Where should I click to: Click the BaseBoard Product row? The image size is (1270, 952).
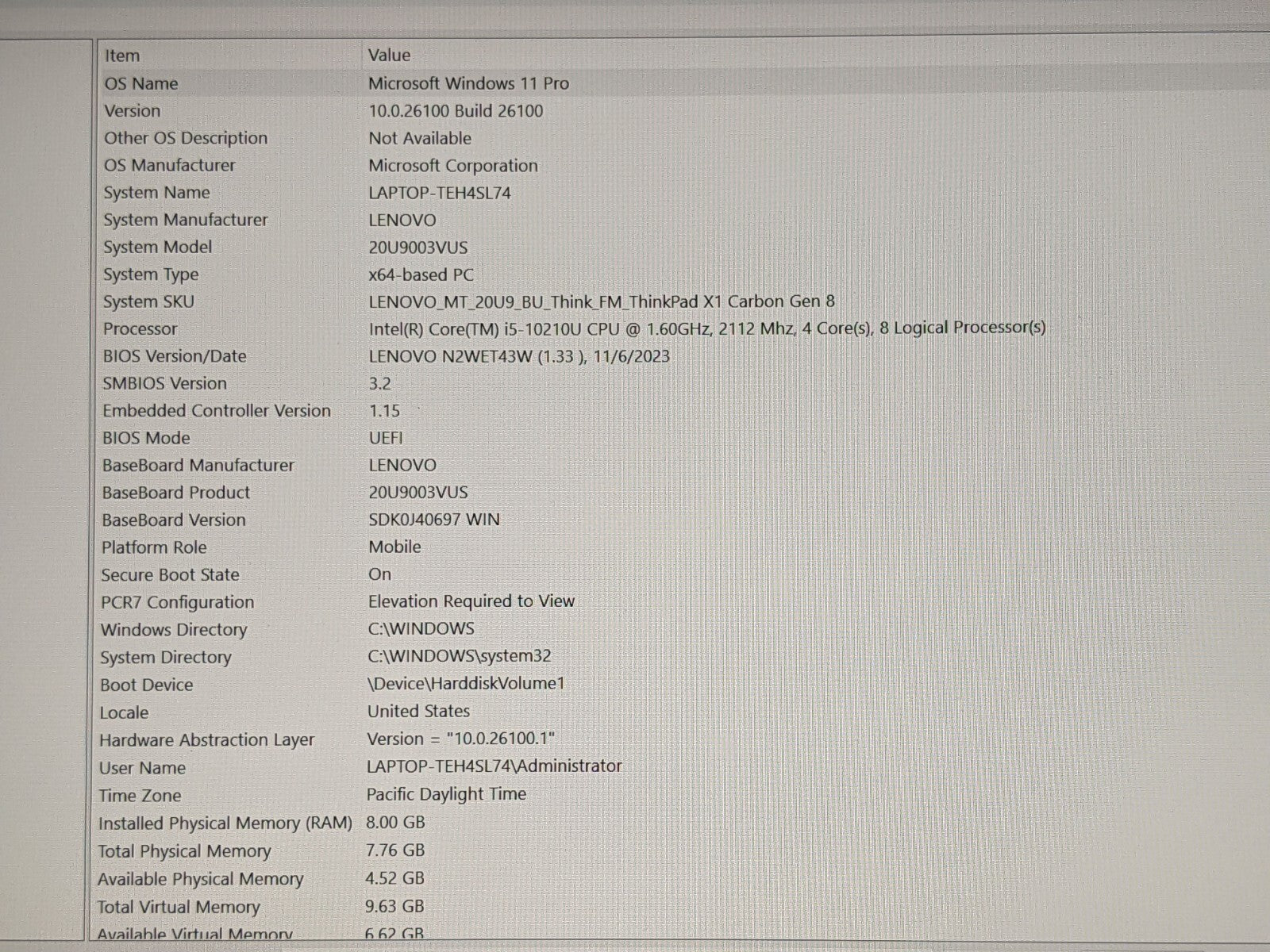[x=175, y=493]
